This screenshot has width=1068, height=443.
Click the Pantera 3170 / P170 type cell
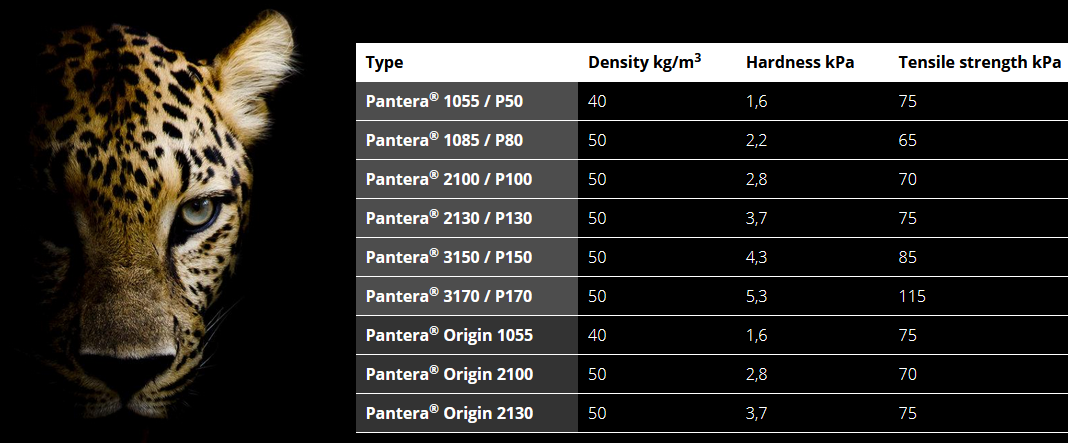coord(449,297)
